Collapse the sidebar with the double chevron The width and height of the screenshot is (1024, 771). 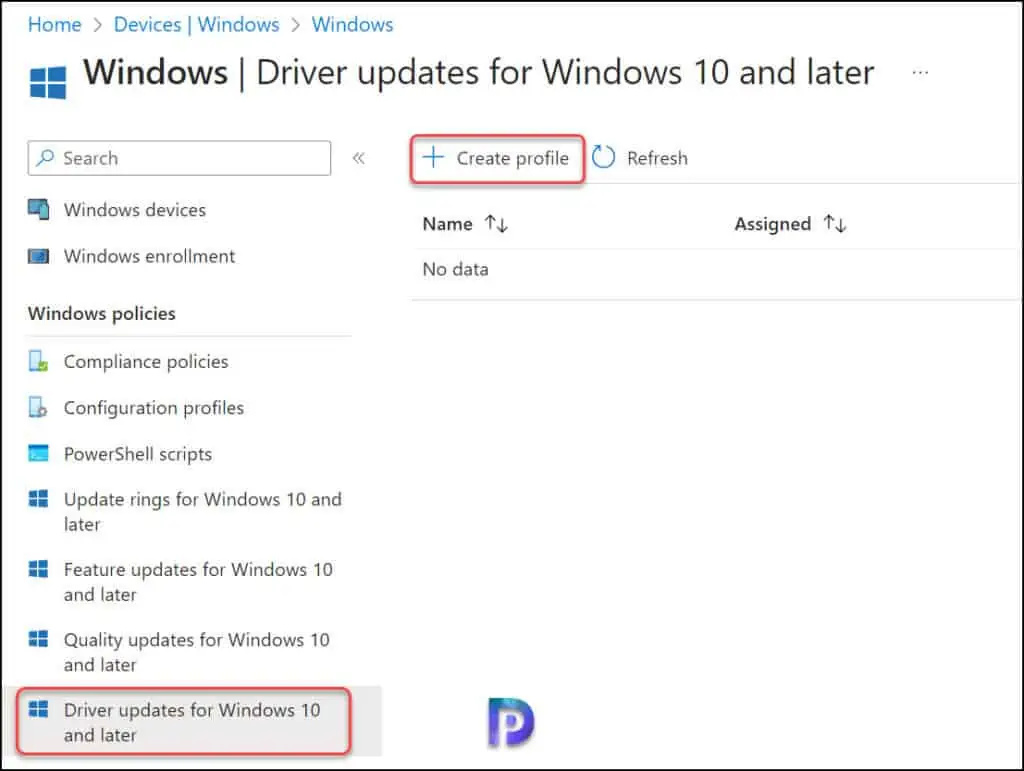click(359, 158)
